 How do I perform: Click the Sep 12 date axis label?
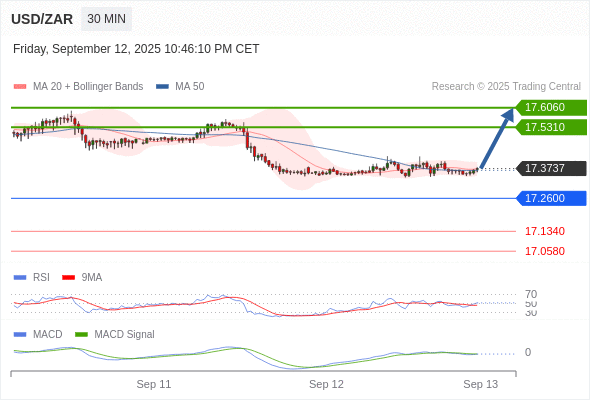[326, 384]
